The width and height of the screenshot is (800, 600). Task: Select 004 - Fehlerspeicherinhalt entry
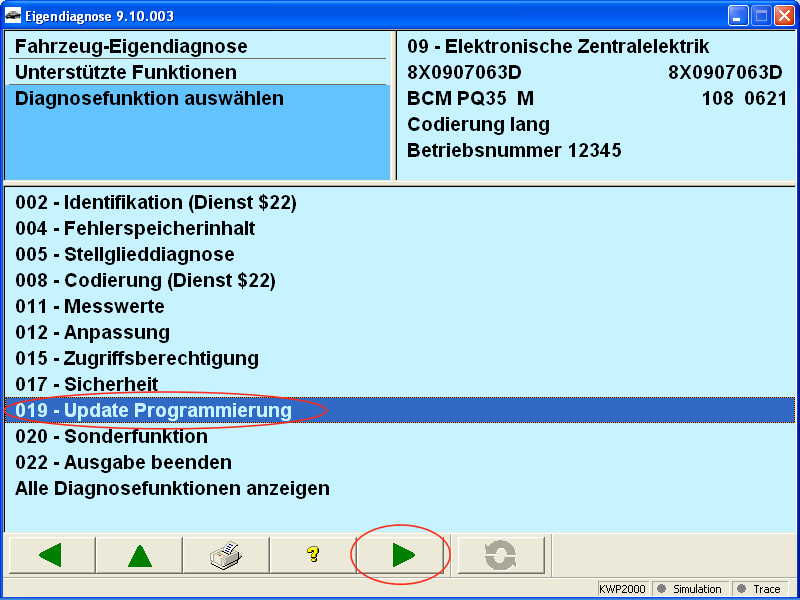(135, 228)
